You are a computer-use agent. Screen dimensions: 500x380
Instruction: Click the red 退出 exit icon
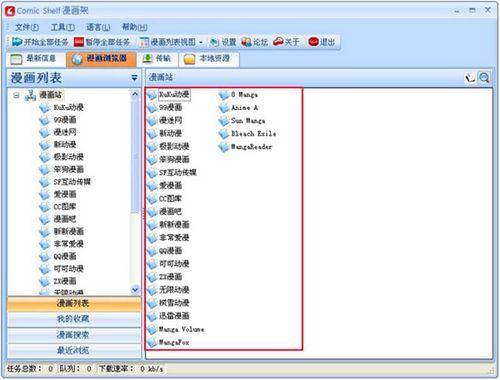(x=313, y=42)
